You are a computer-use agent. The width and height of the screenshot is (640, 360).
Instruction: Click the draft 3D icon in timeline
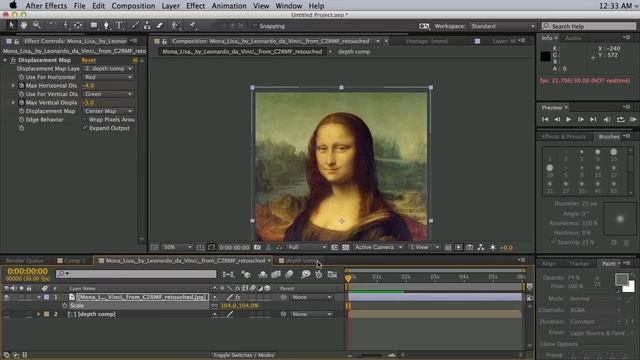coord(246,274)
